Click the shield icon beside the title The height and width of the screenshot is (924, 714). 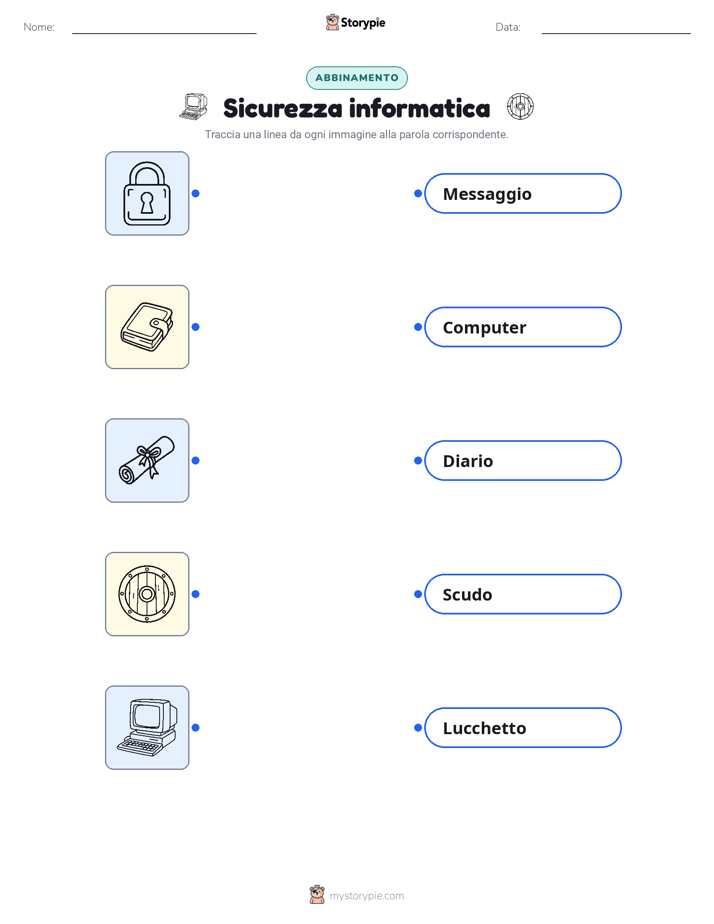click(x=520, y=107)
